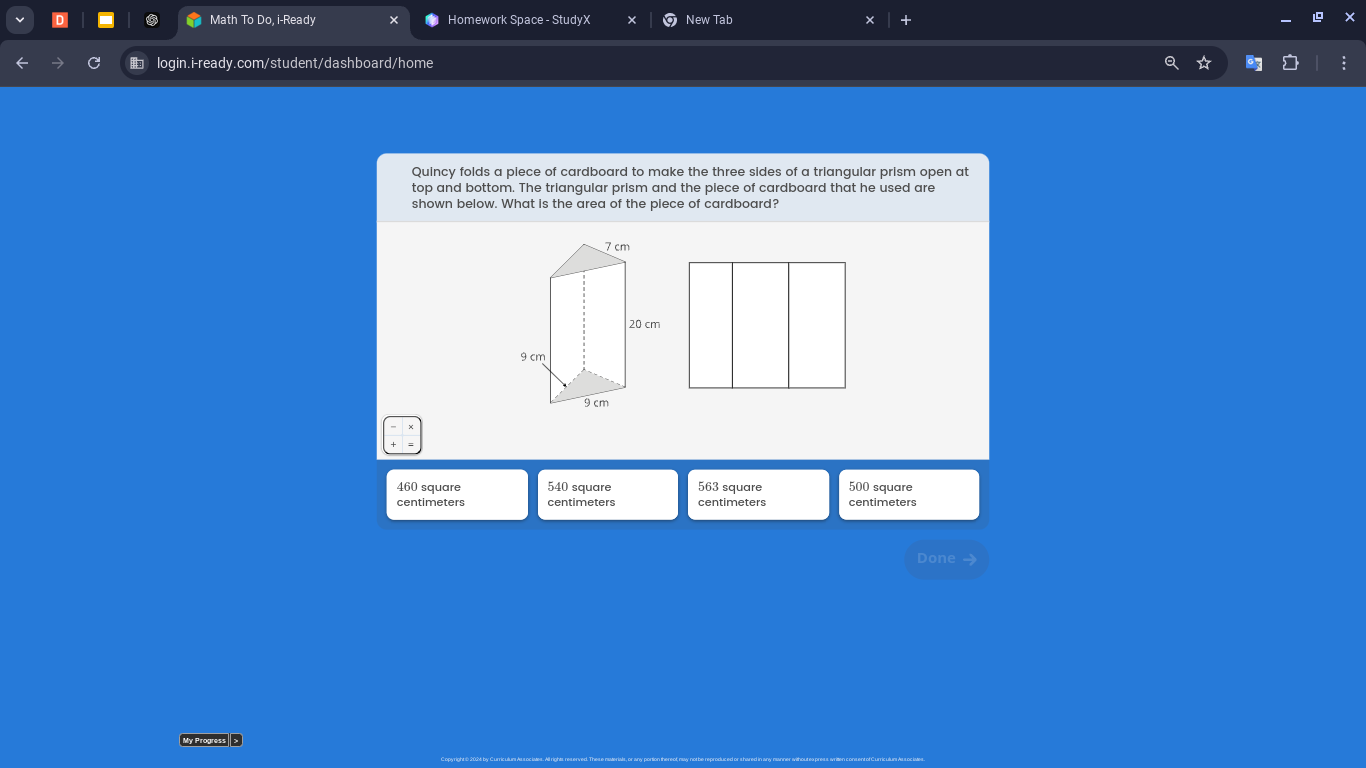Click the cardboard net rectangle diagram
The width and height of the screenshot is (1366, 768).
[x=767, y=325]
